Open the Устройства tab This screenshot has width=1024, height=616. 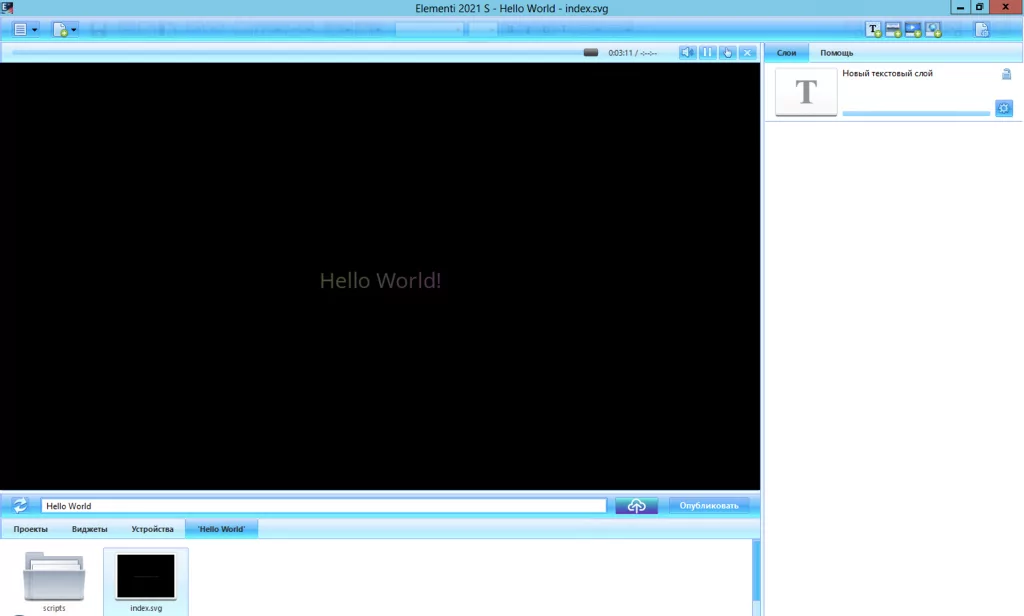(152, 529)
